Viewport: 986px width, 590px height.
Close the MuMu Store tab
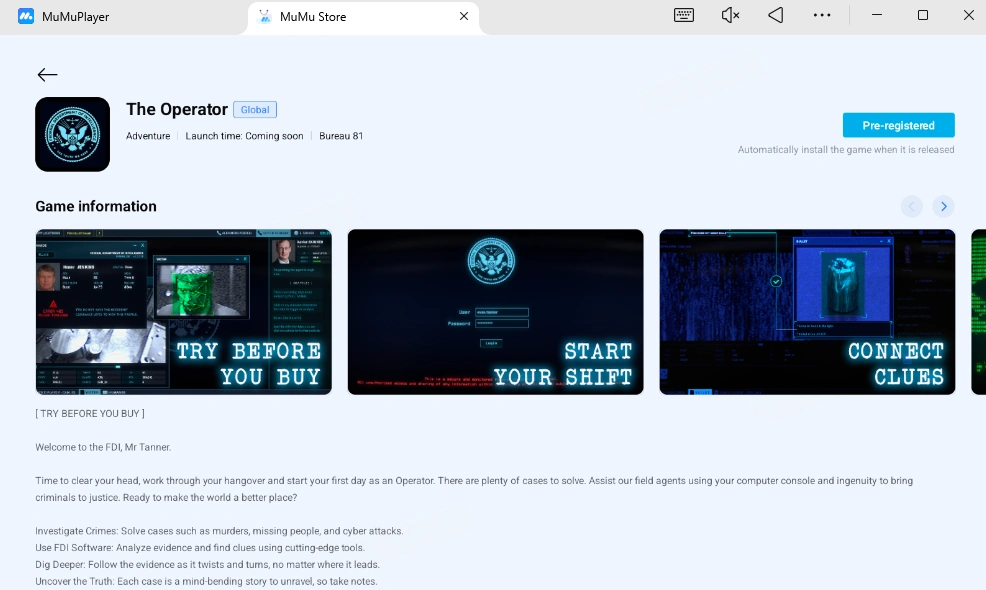(x=464, y=16)
